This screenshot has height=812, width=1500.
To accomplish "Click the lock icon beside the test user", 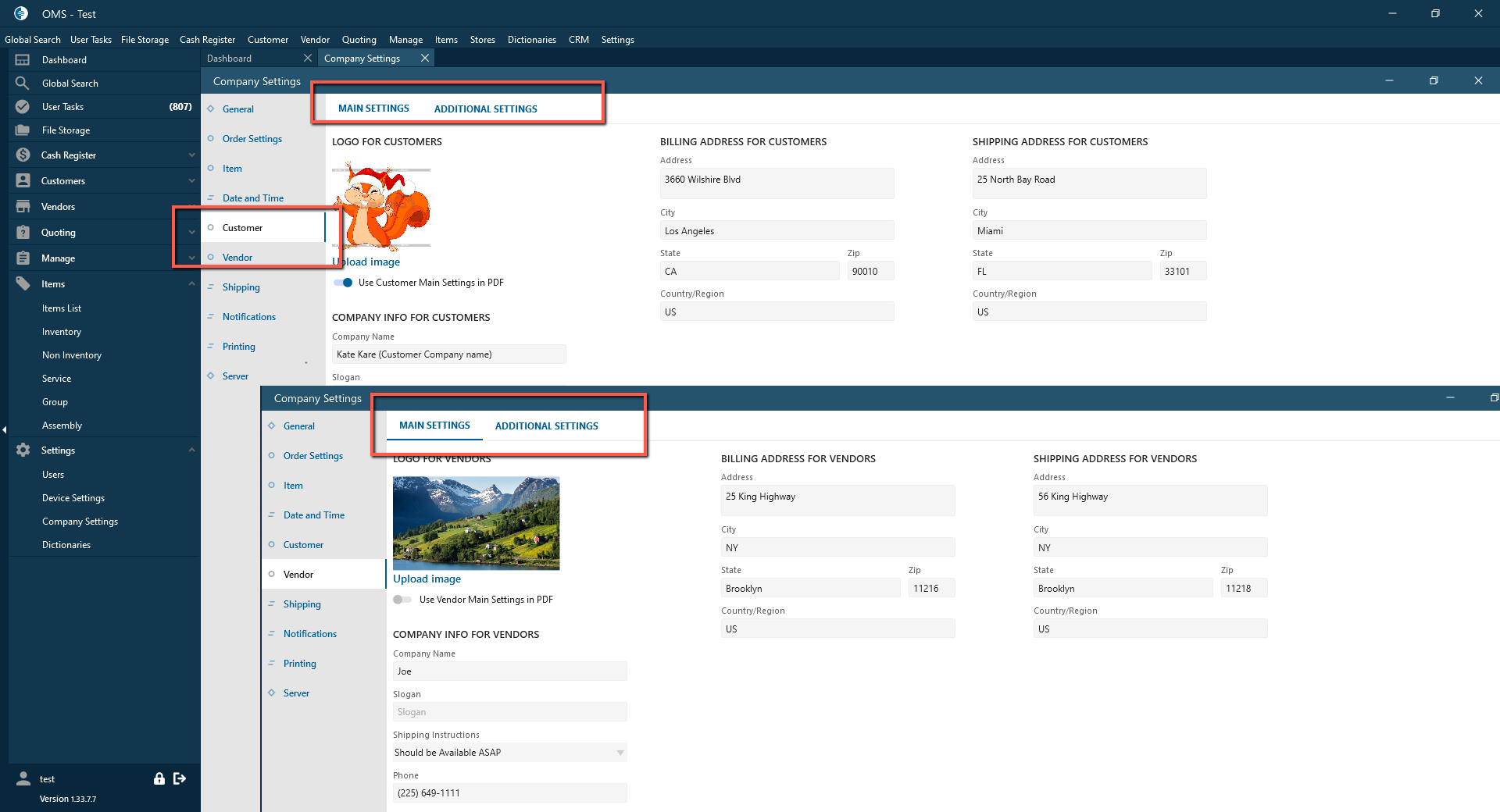I will click(x=159, y=778).
